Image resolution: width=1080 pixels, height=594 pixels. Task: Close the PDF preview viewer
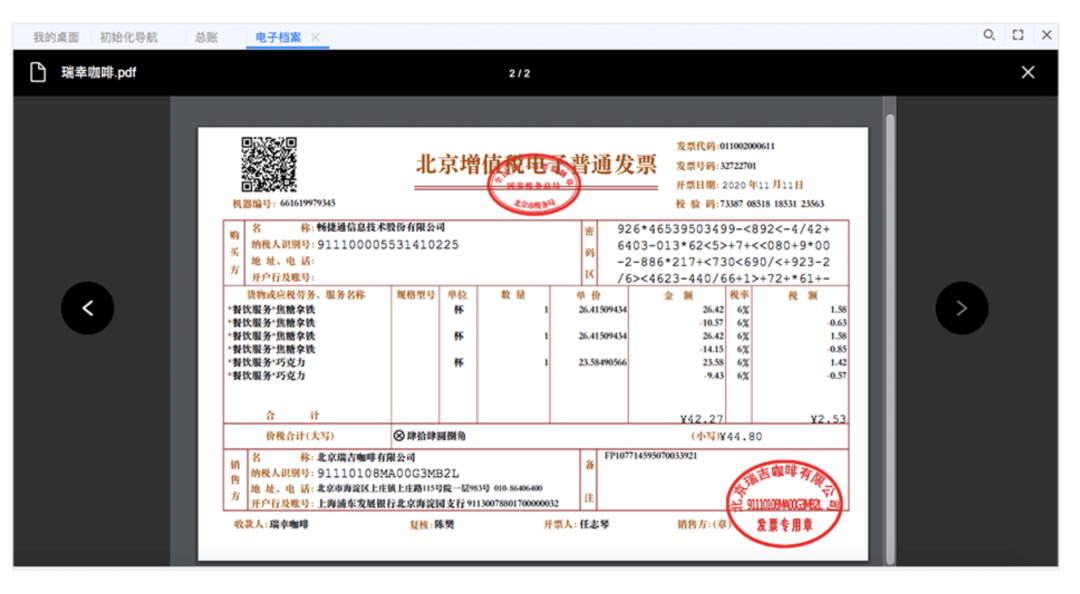pyautogui.click(x=1027, y=72)
